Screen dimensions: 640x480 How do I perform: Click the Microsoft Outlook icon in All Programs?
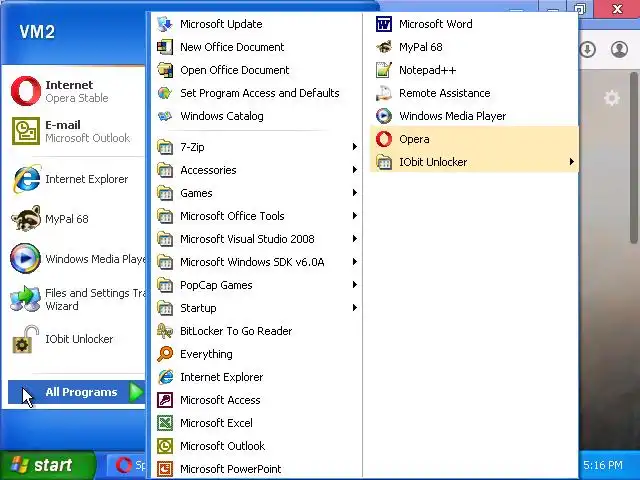[165, 446]
